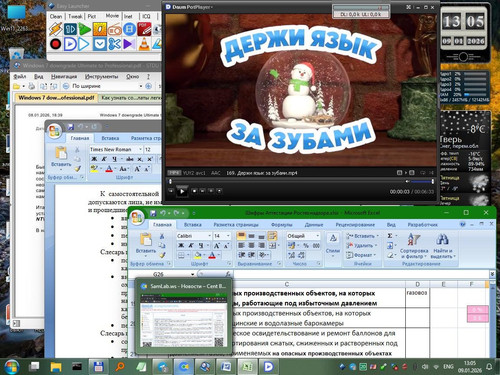The width and height of the screenshot is (500, 375).
Task: Open the Файл menu in PDF viewer
Action: (x=20, y=77)
